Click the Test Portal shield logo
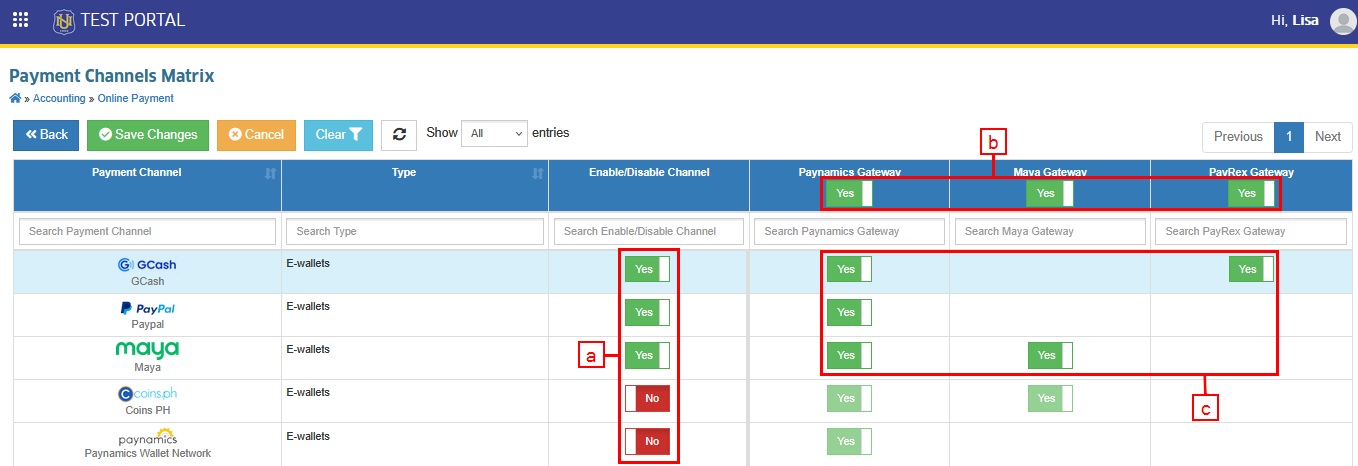 pos(65,20)
